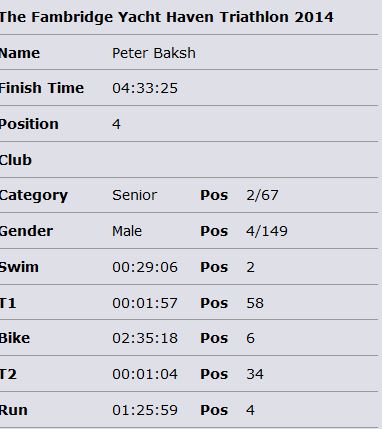Image resolution: width=382 pixels, height=429 pixels.
Task: Click the bike time 02:35:18
Action: tap(145, 338)
